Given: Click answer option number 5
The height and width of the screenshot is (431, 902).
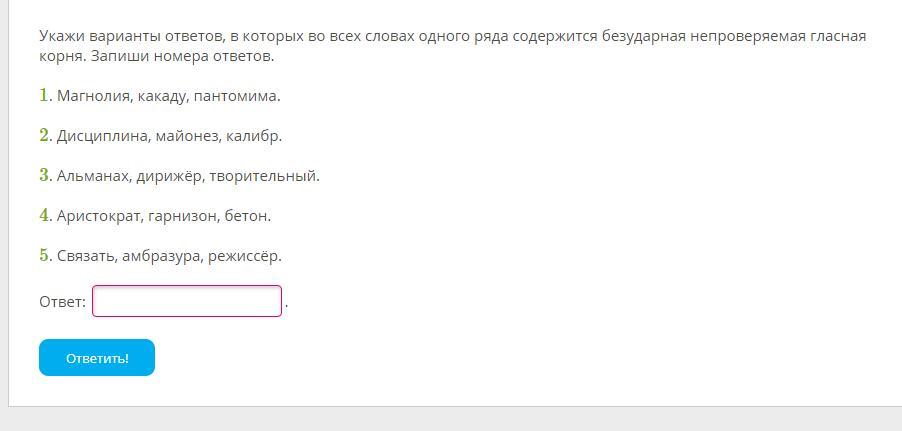Looking at the screenshot, I should [160, 256].
